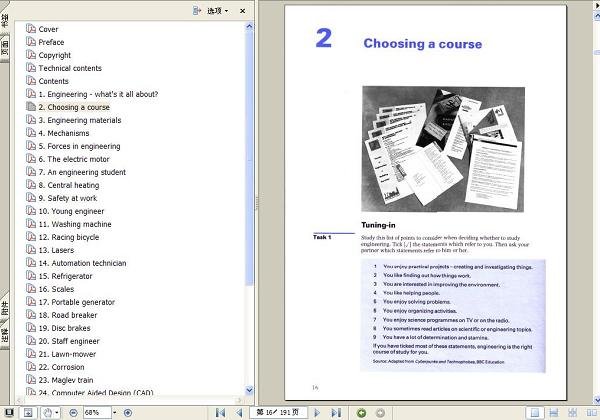Open the 页面 pages side tab
600x420 pixels.
point(6,45)
